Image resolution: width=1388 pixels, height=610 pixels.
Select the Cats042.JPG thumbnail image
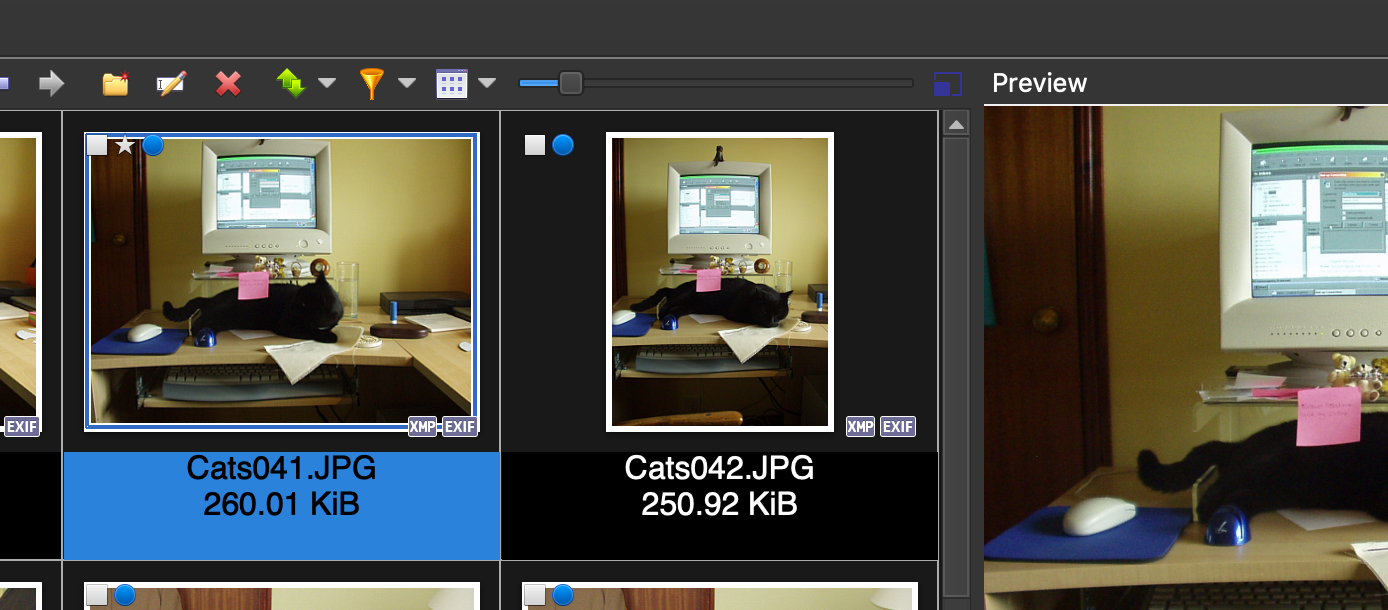click(720, 282)
